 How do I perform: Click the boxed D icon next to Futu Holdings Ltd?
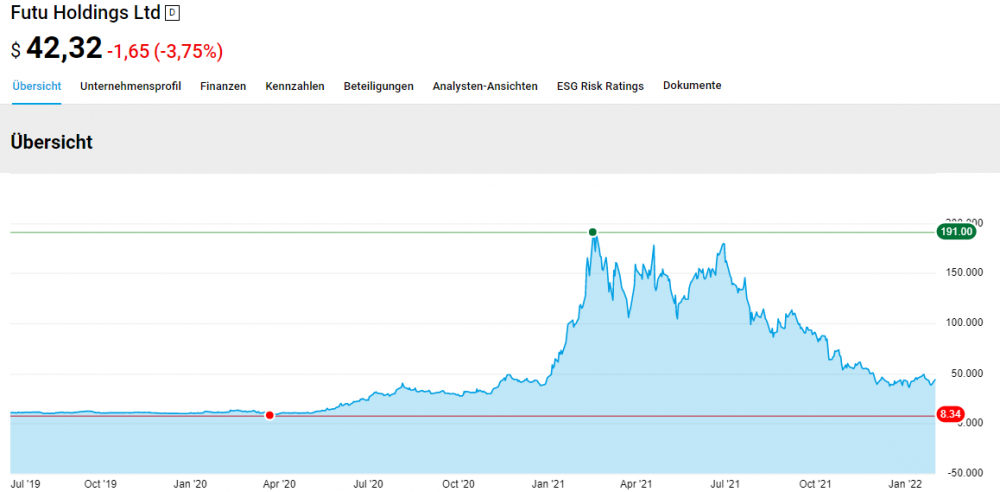tap(172, 13)
